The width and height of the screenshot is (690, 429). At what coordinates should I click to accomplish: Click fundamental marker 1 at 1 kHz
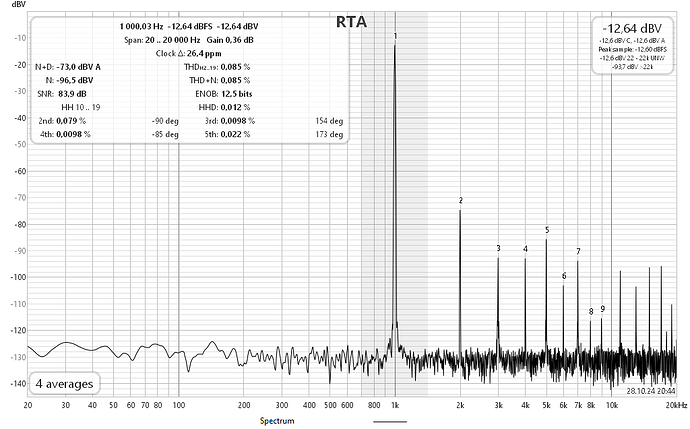pos(395,36)
